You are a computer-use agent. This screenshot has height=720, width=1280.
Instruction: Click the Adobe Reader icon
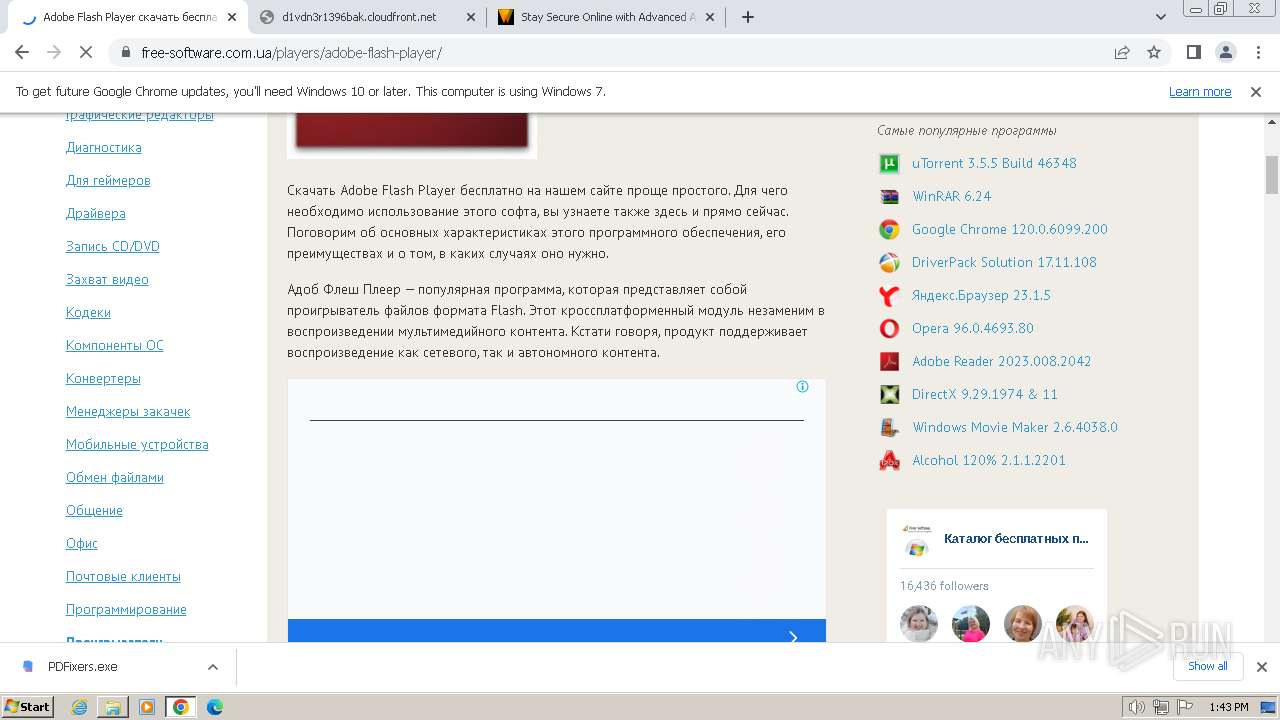[x=889, y=362]
